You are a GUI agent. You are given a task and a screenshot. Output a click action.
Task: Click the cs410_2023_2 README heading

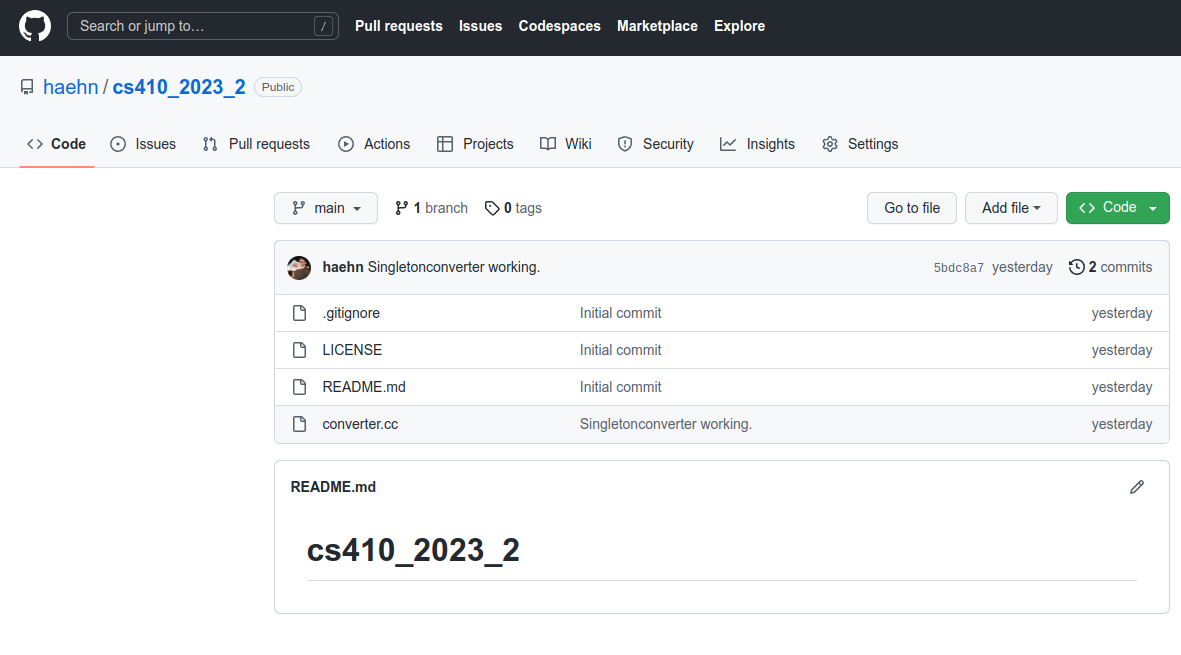pos(413,550)
